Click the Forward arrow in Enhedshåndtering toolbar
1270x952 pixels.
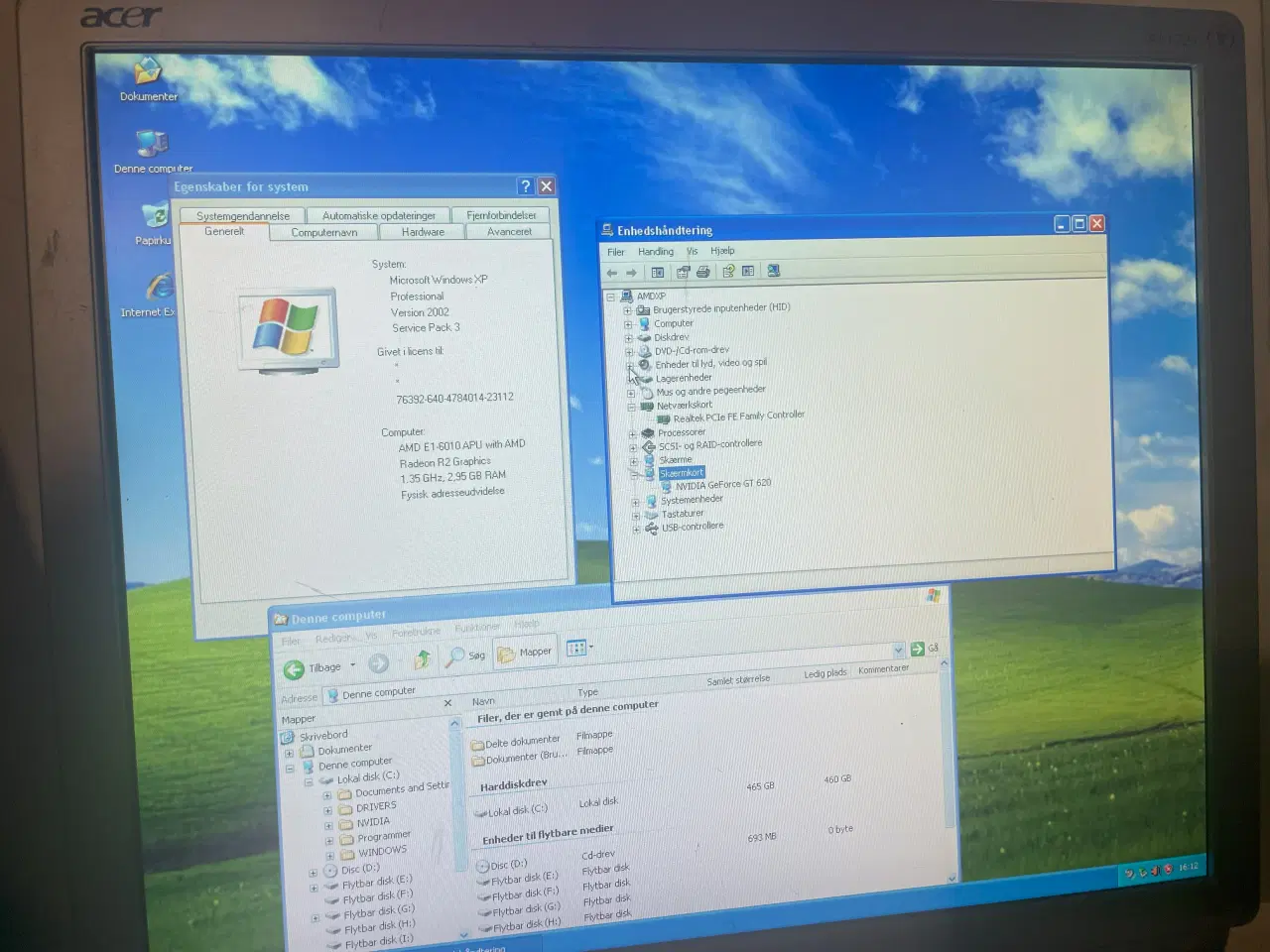point(631,273)
